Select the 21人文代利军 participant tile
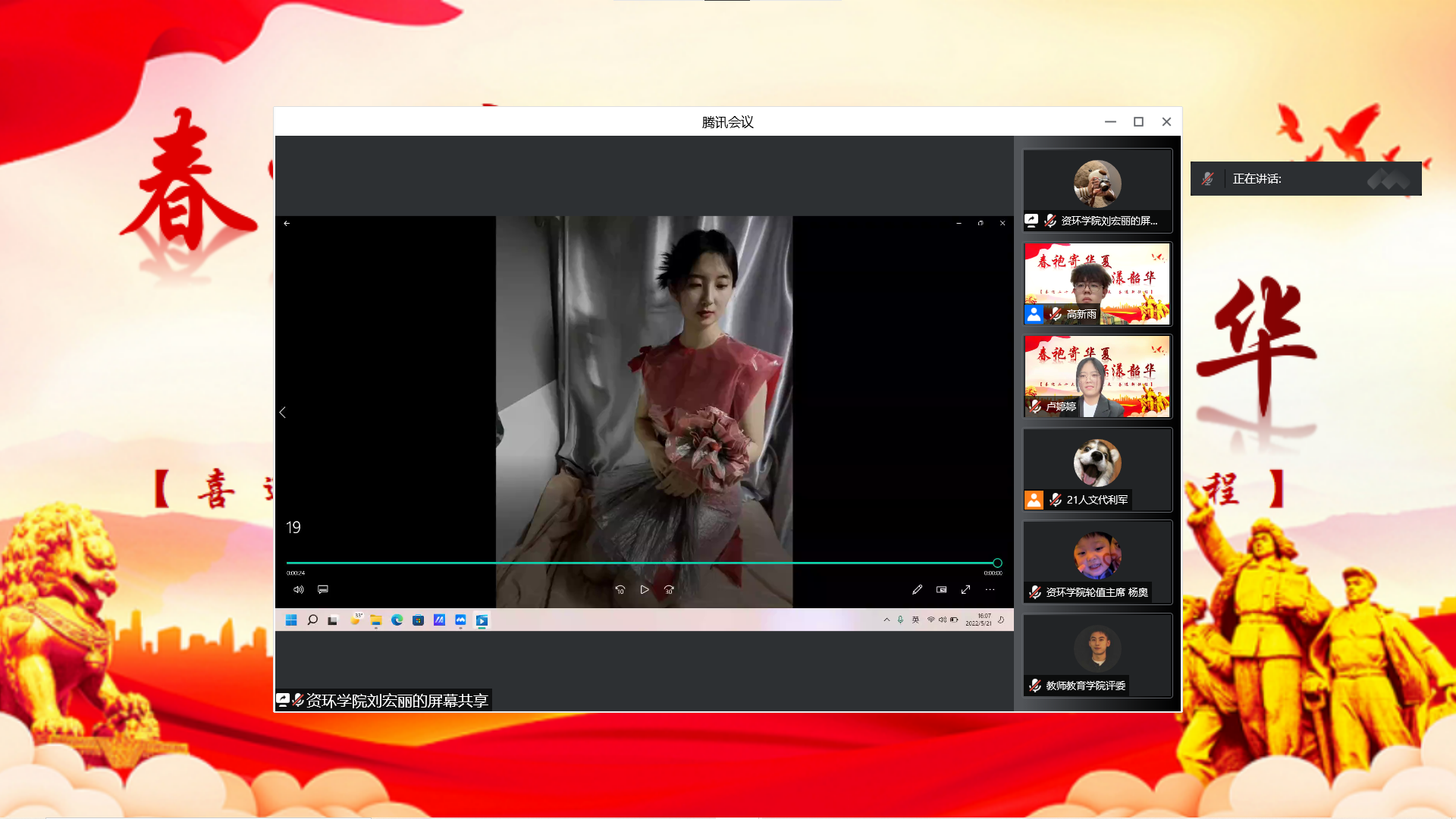Image resolution: width=1456 pixels, height=819 pixels. (1097, 469)
